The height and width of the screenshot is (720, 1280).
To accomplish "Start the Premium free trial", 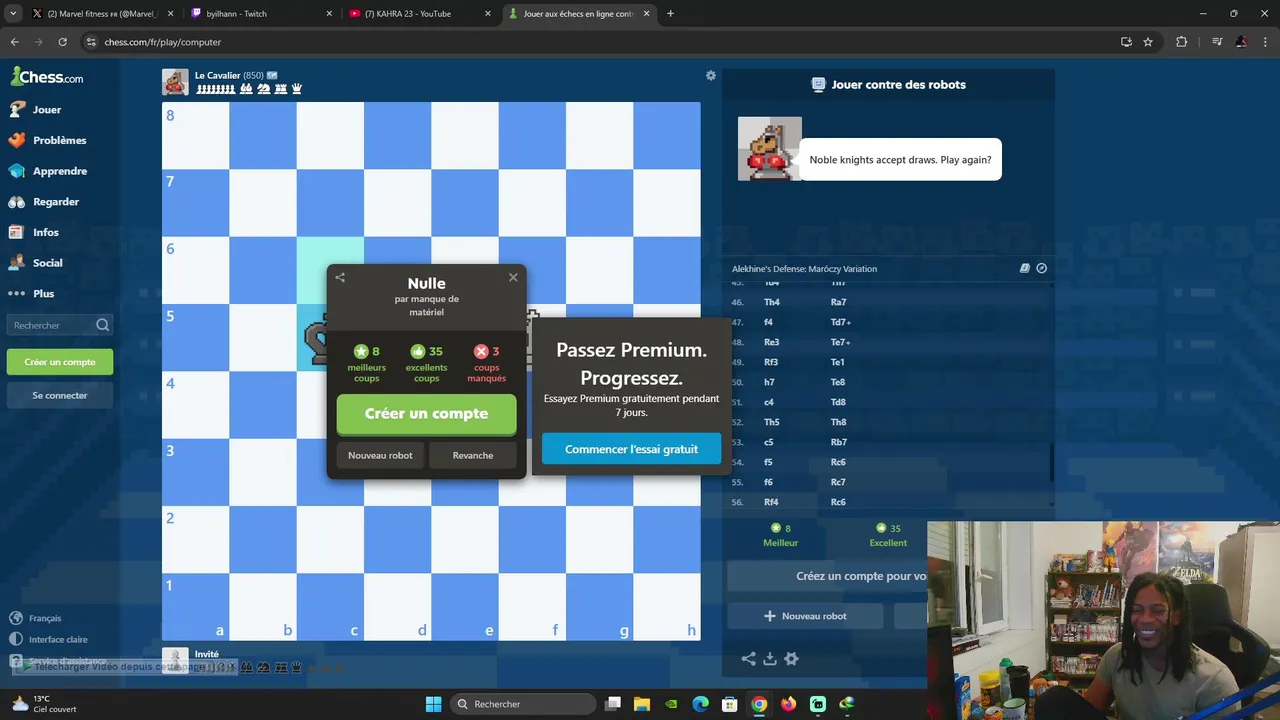I will tap(631, 449).
